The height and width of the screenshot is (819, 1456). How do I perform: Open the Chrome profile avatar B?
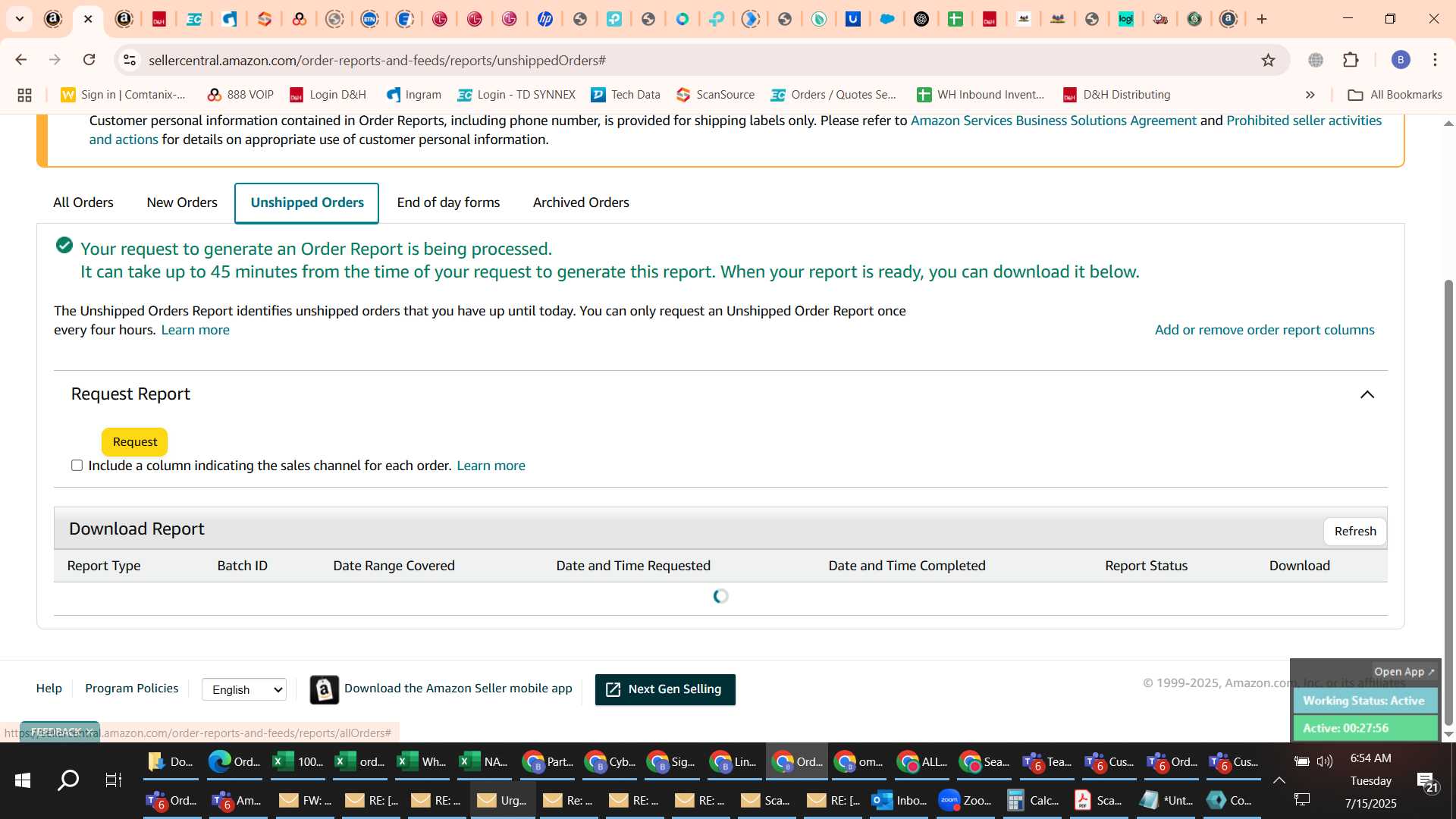[1401, 60]
